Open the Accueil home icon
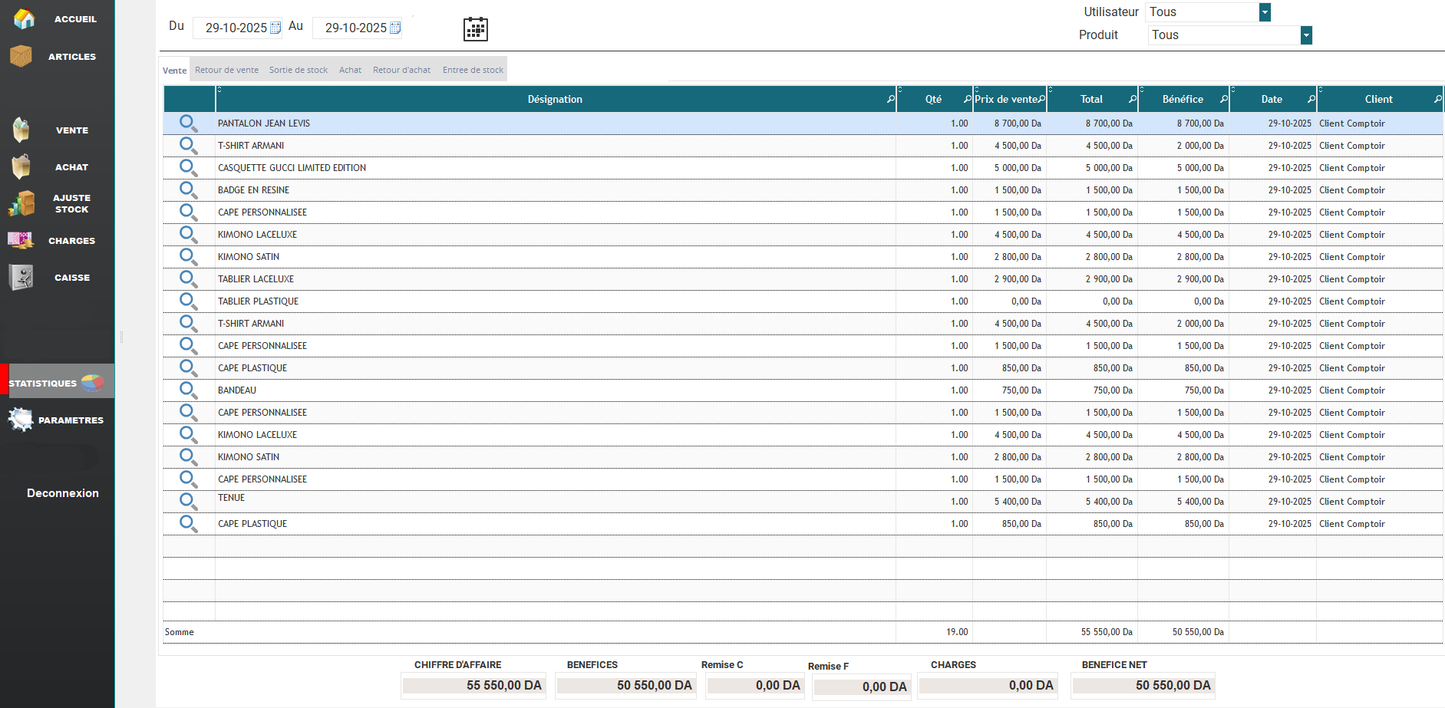1445x708 pixels. [23, 18]
